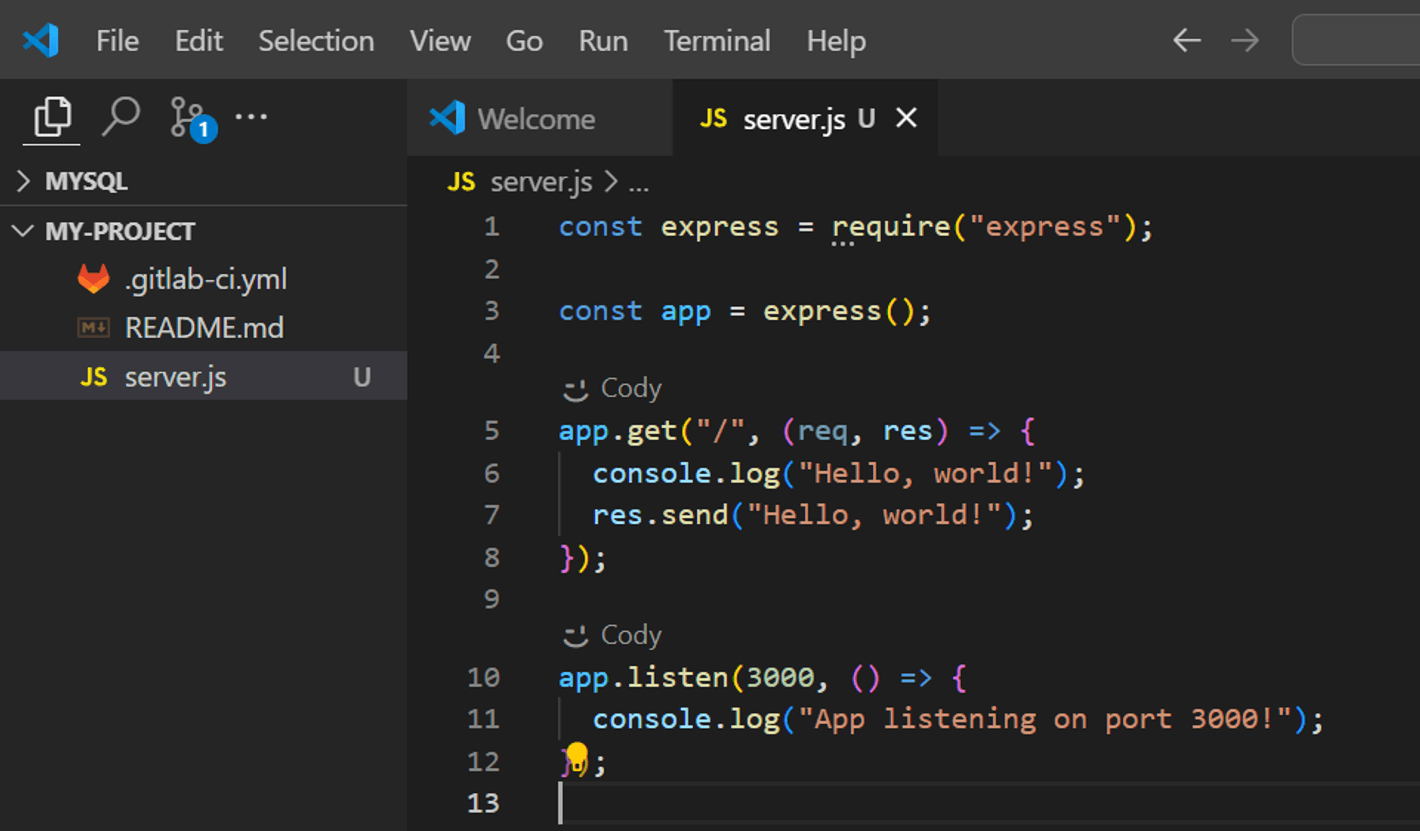Select README.md in the explorer
This screenshot has width=1420, height=831.
pos(205,327)
